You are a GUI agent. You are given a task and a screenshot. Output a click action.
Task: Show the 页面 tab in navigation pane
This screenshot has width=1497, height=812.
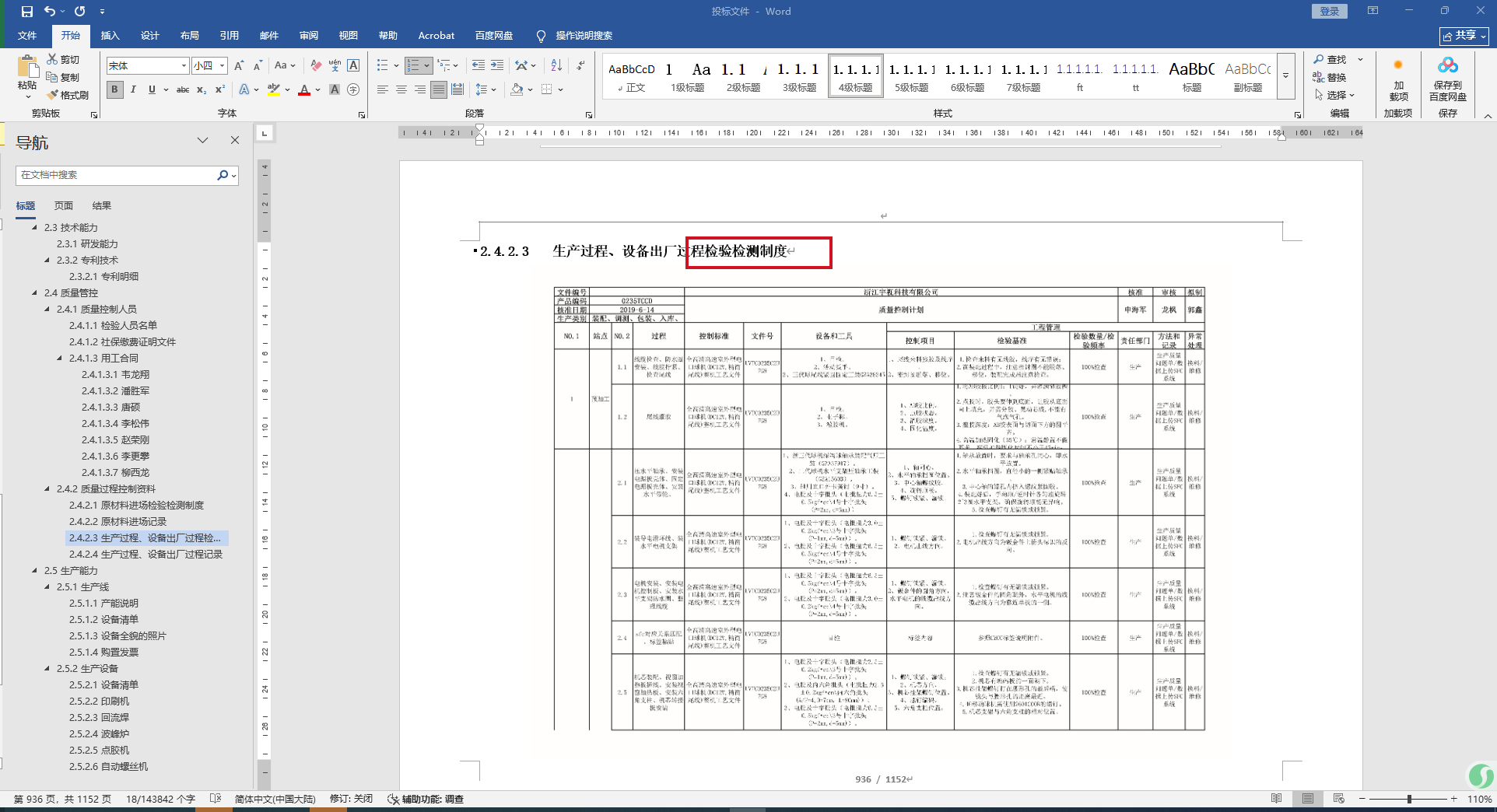(x=64, y=206)
